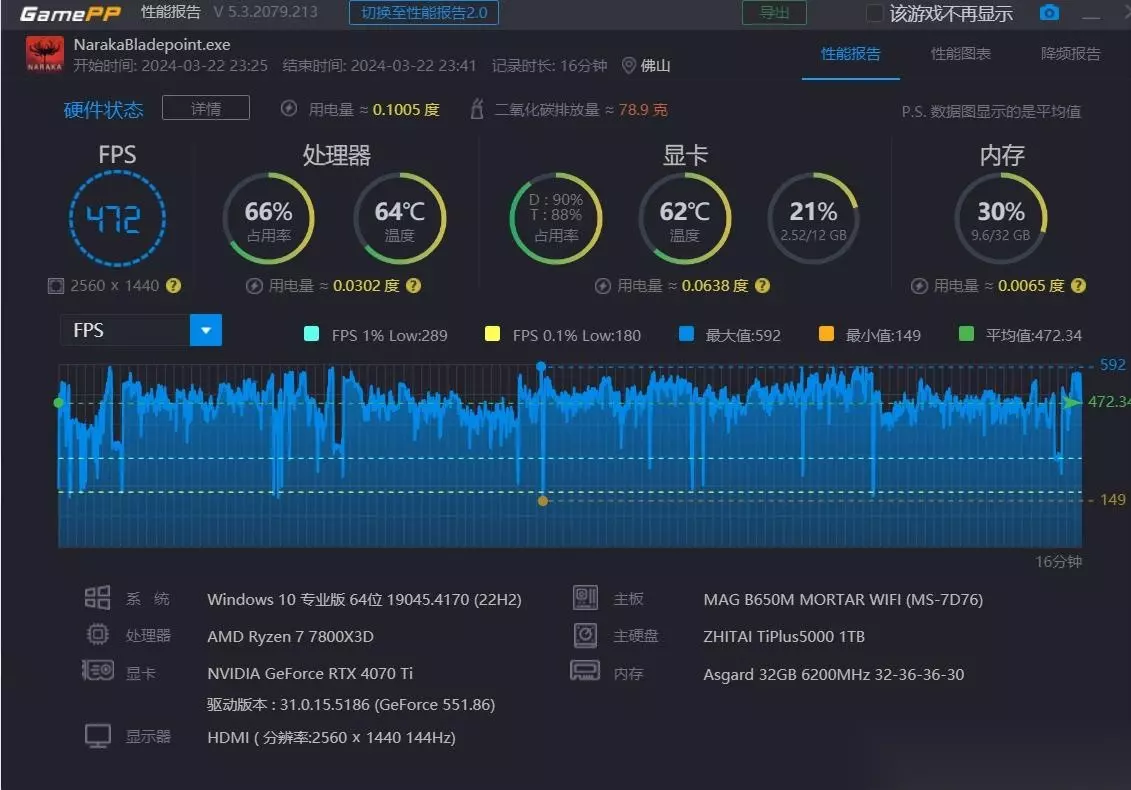The width and height of the screenshot is (1131, 790).
Task: Click the driver version 31.0.15.5186 text
Action: 351,705
